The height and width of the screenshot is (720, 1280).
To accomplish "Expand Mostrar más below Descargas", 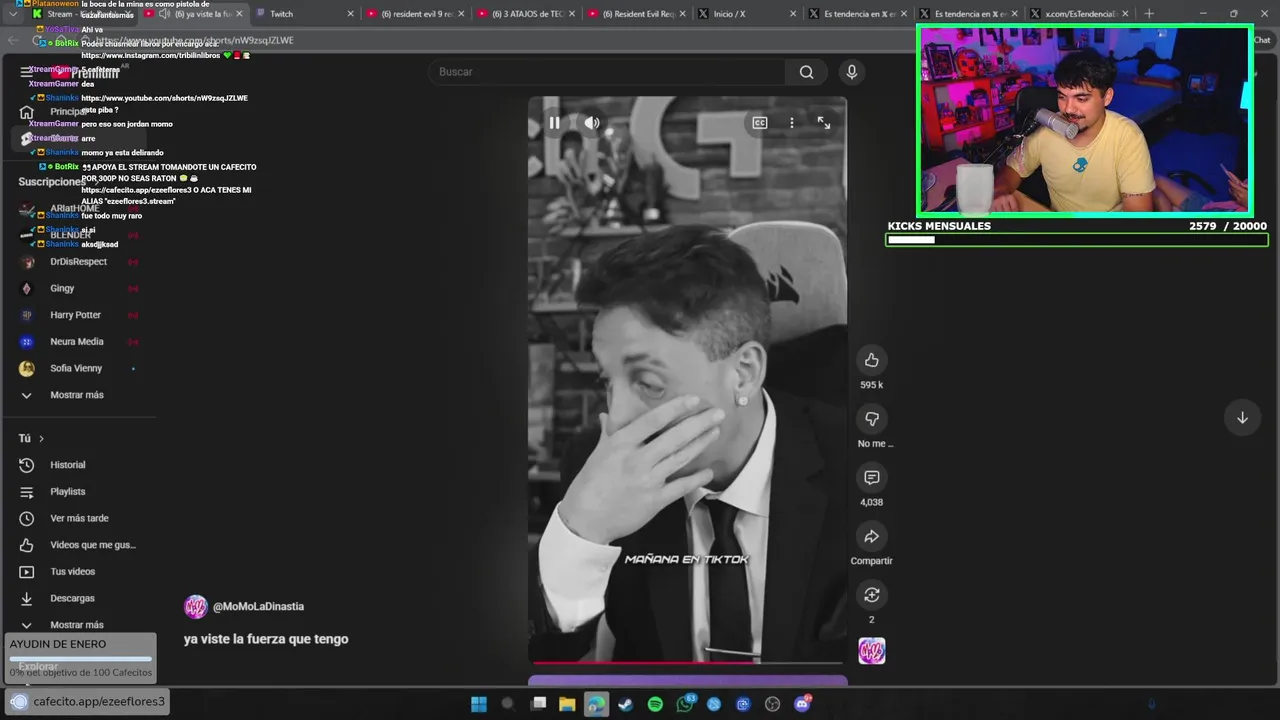I will [x=78, y=625].
